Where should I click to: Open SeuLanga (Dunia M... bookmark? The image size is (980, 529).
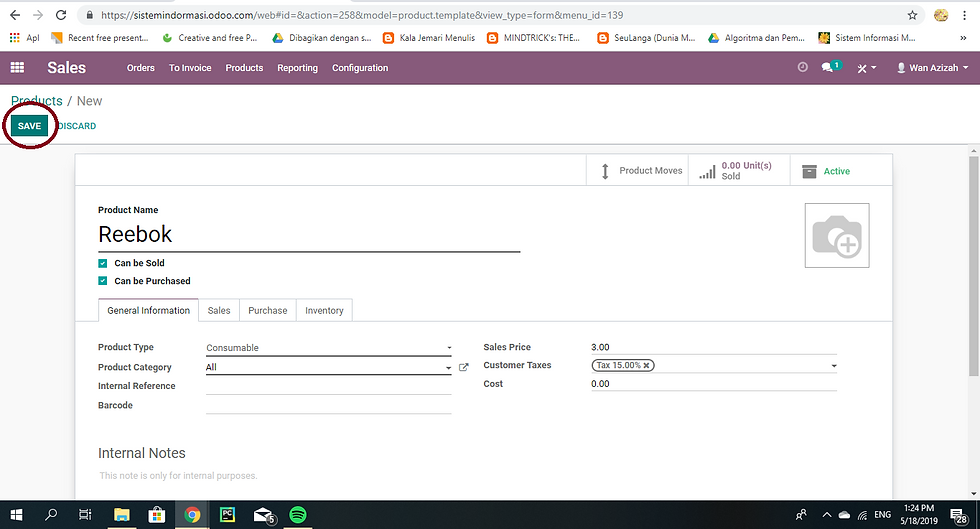[646, 38]
